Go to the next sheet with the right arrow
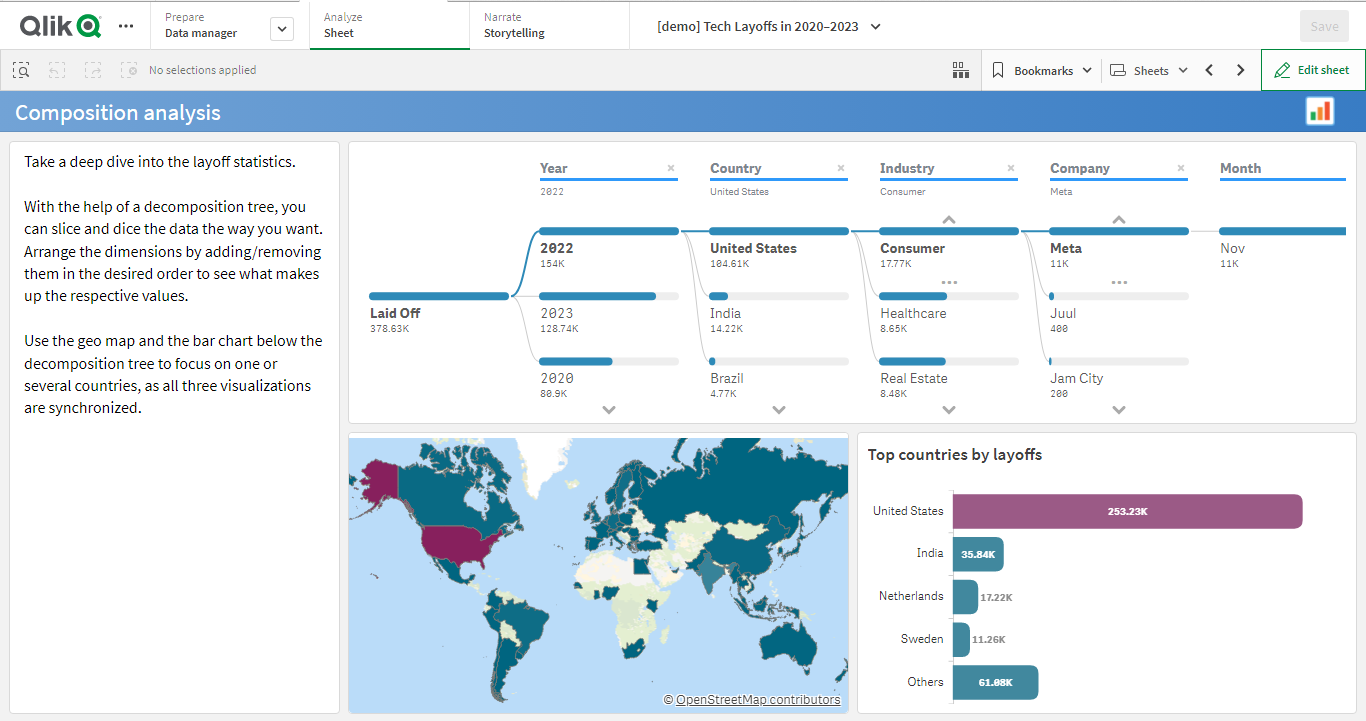 tap(1240, 70)
